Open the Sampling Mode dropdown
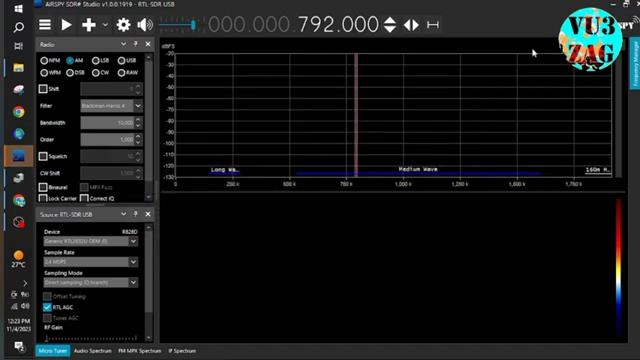Screen dimensions: 640x360 91,282
